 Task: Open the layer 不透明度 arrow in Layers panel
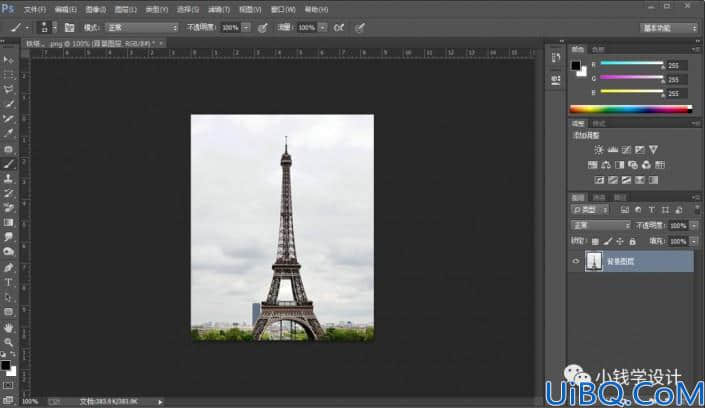point(694,226)
